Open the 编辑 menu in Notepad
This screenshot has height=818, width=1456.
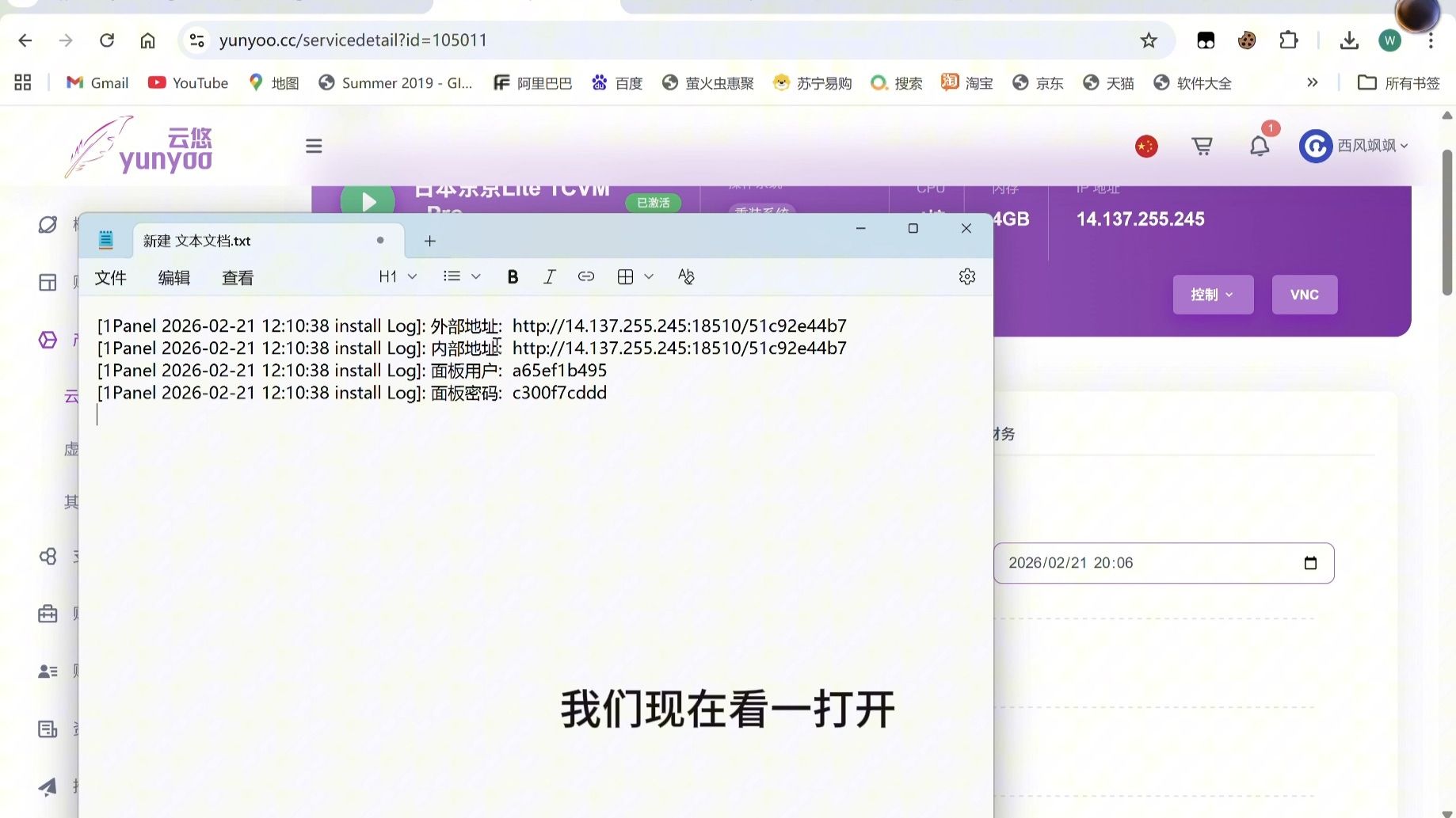[x=173, y=278]
